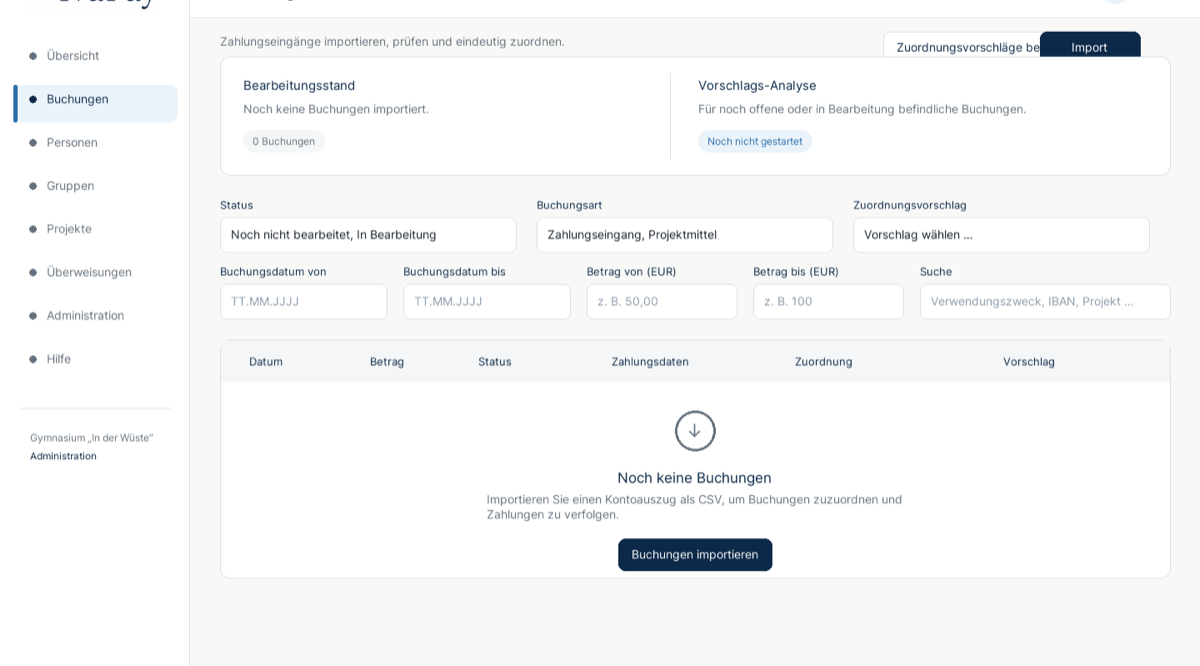This screenshot has height=666, width=1200.
Task: Focus the Buchungsdatum bis date field
Action: coord(487,302)
